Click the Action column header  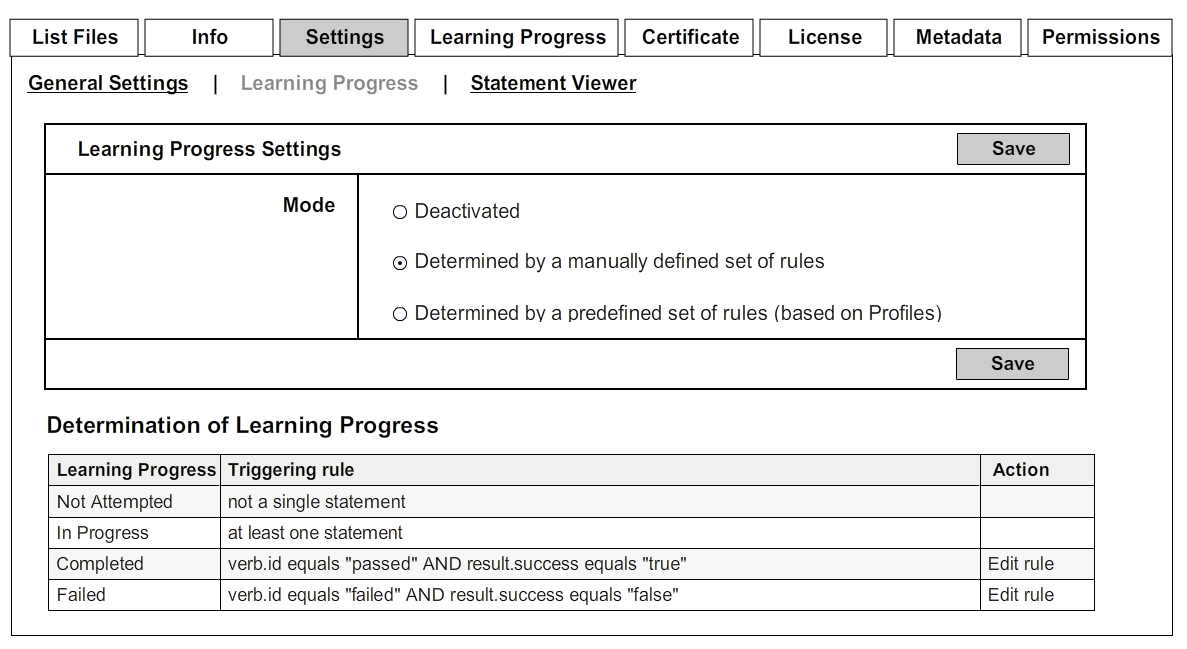[x=1020, y=470]
